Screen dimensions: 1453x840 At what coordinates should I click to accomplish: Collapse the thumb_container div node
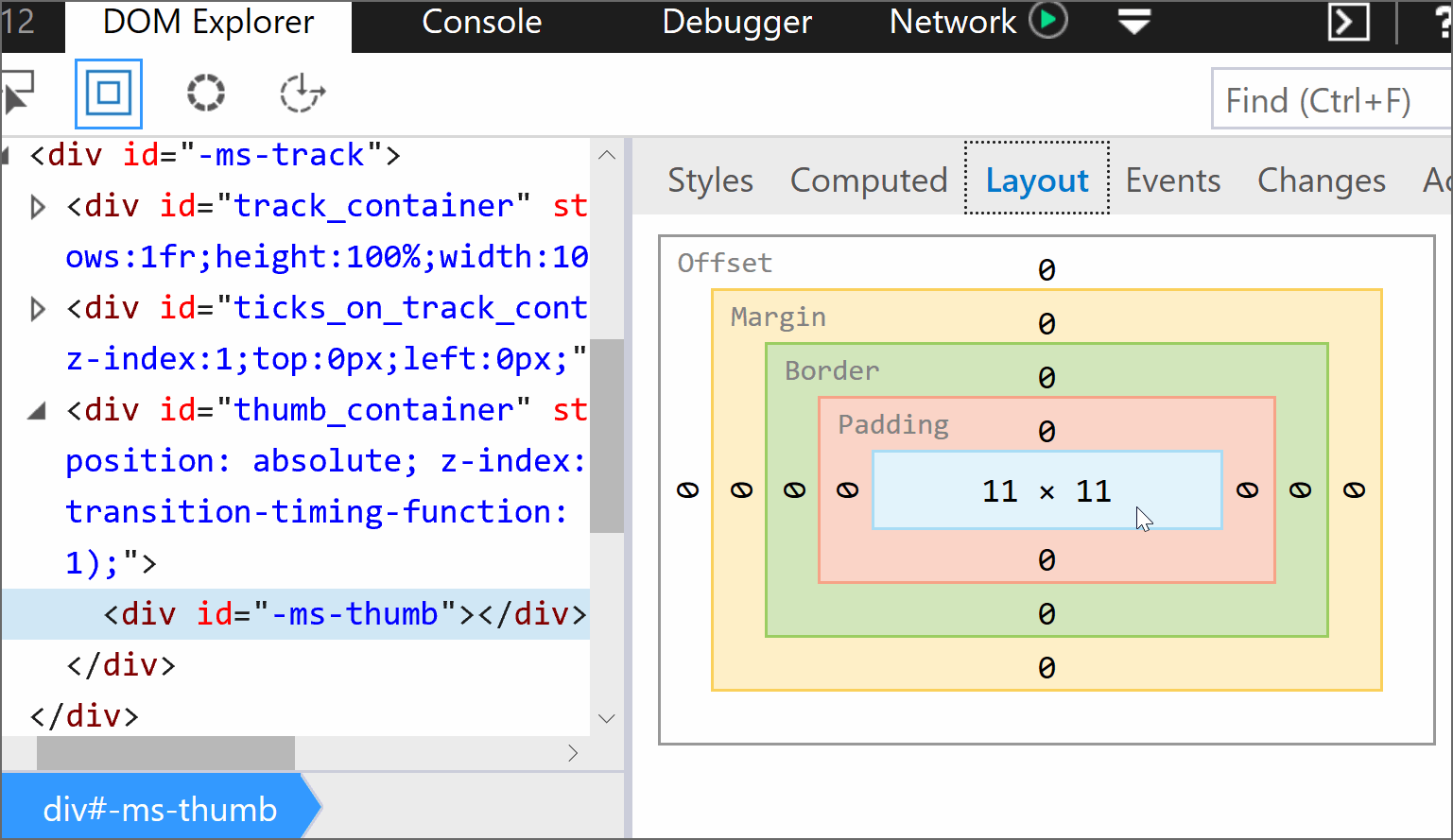coord(37,411)
